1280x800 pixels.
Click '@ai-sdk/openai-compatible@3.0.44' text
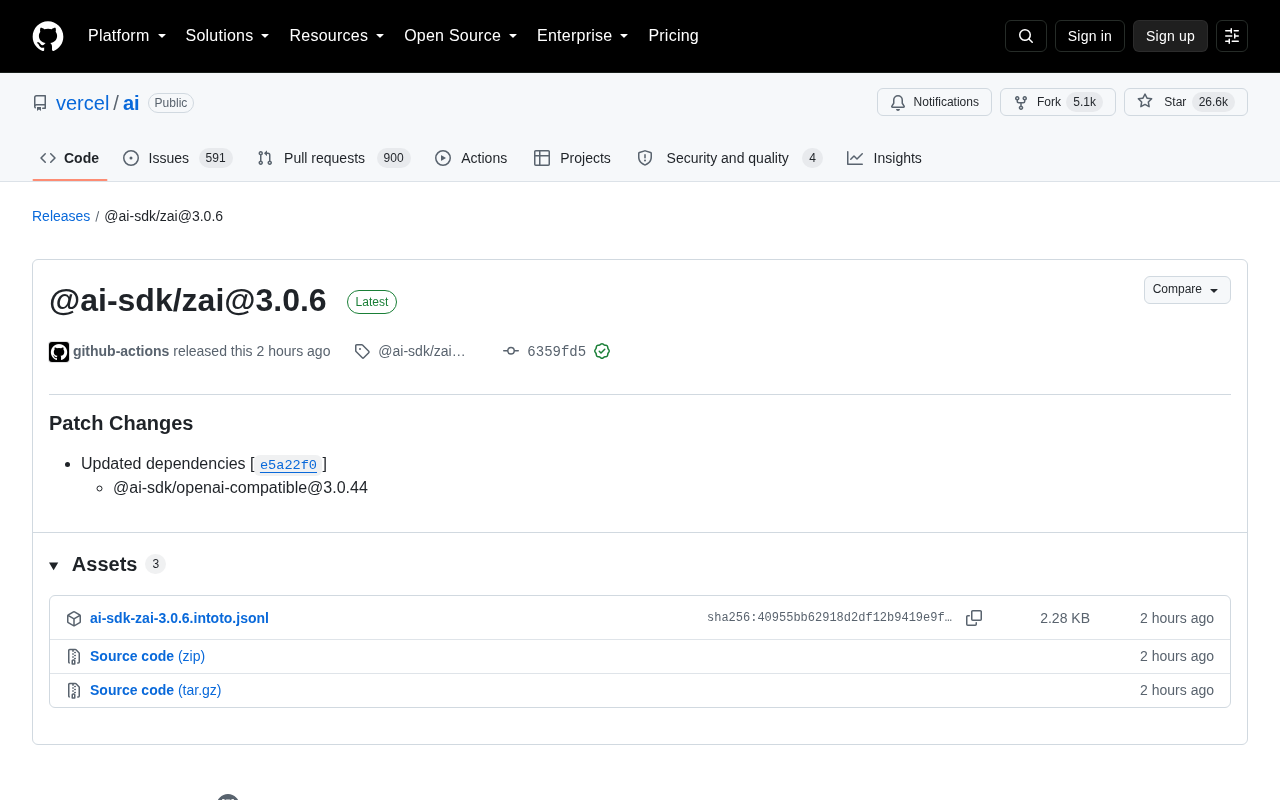[240, 488]
